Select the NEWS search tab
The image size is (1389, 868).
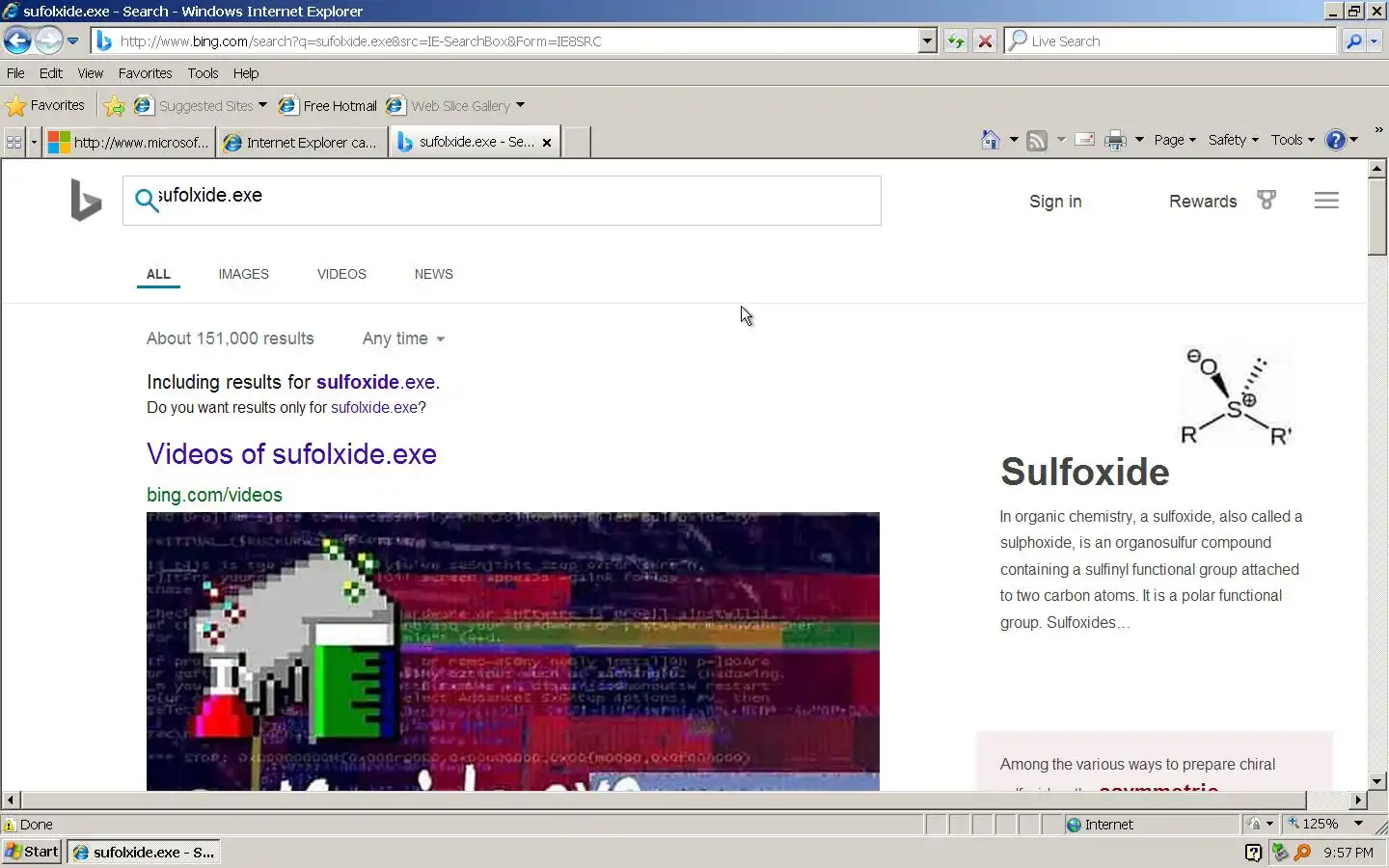pos(433,274)
